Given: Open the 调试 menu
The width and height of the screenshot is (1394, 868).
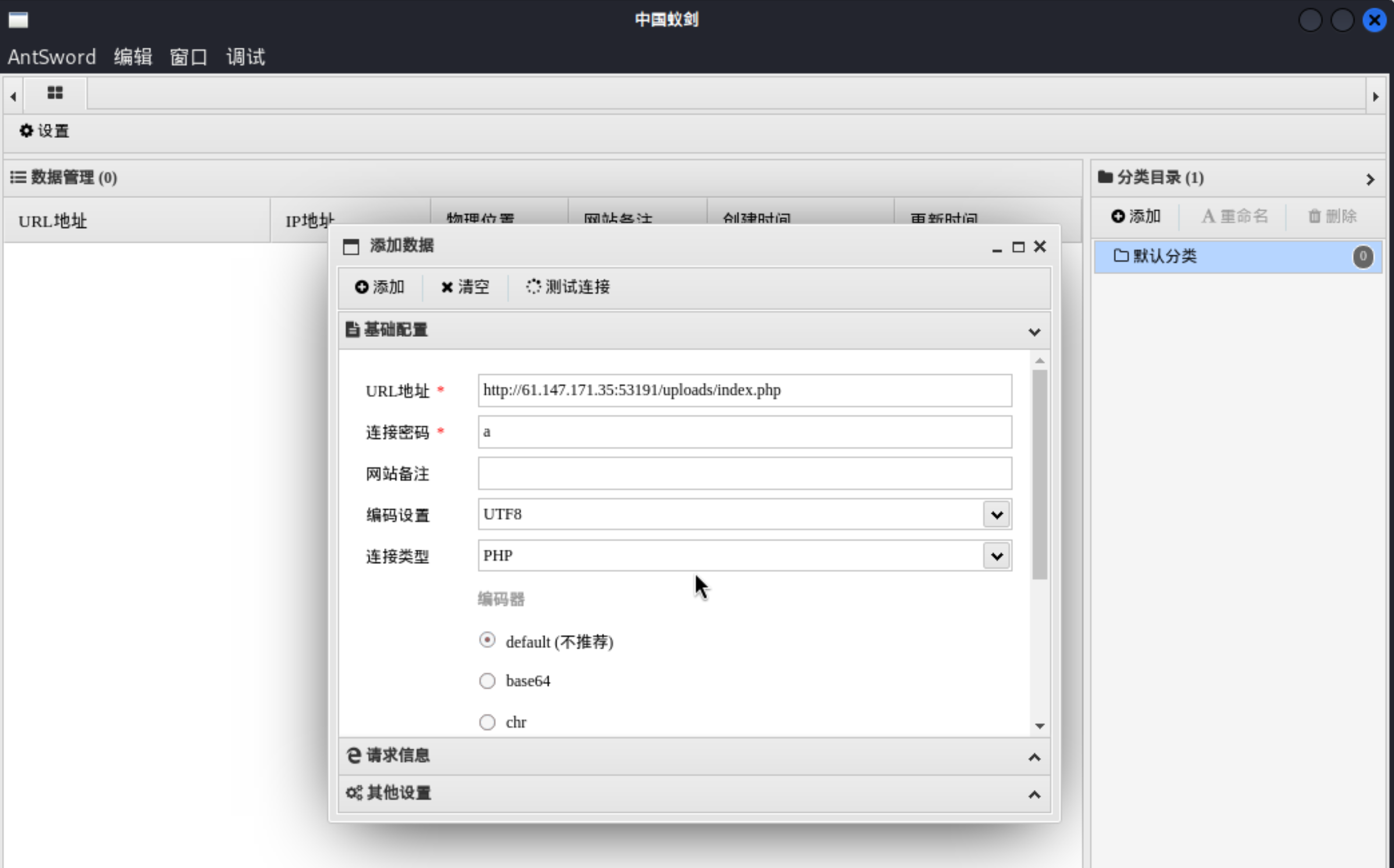Looking at the screenshot, I should click(246, 57).
